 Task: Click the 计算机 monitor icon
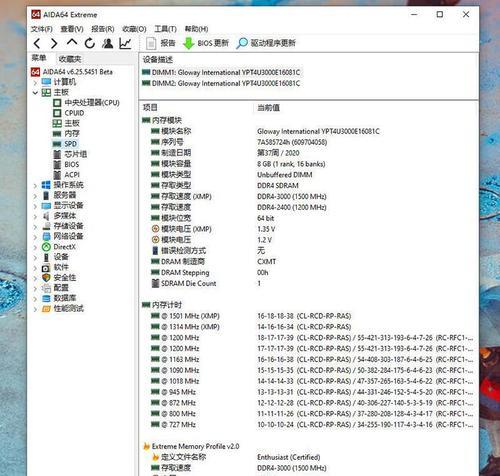click(x=46, y=82)
